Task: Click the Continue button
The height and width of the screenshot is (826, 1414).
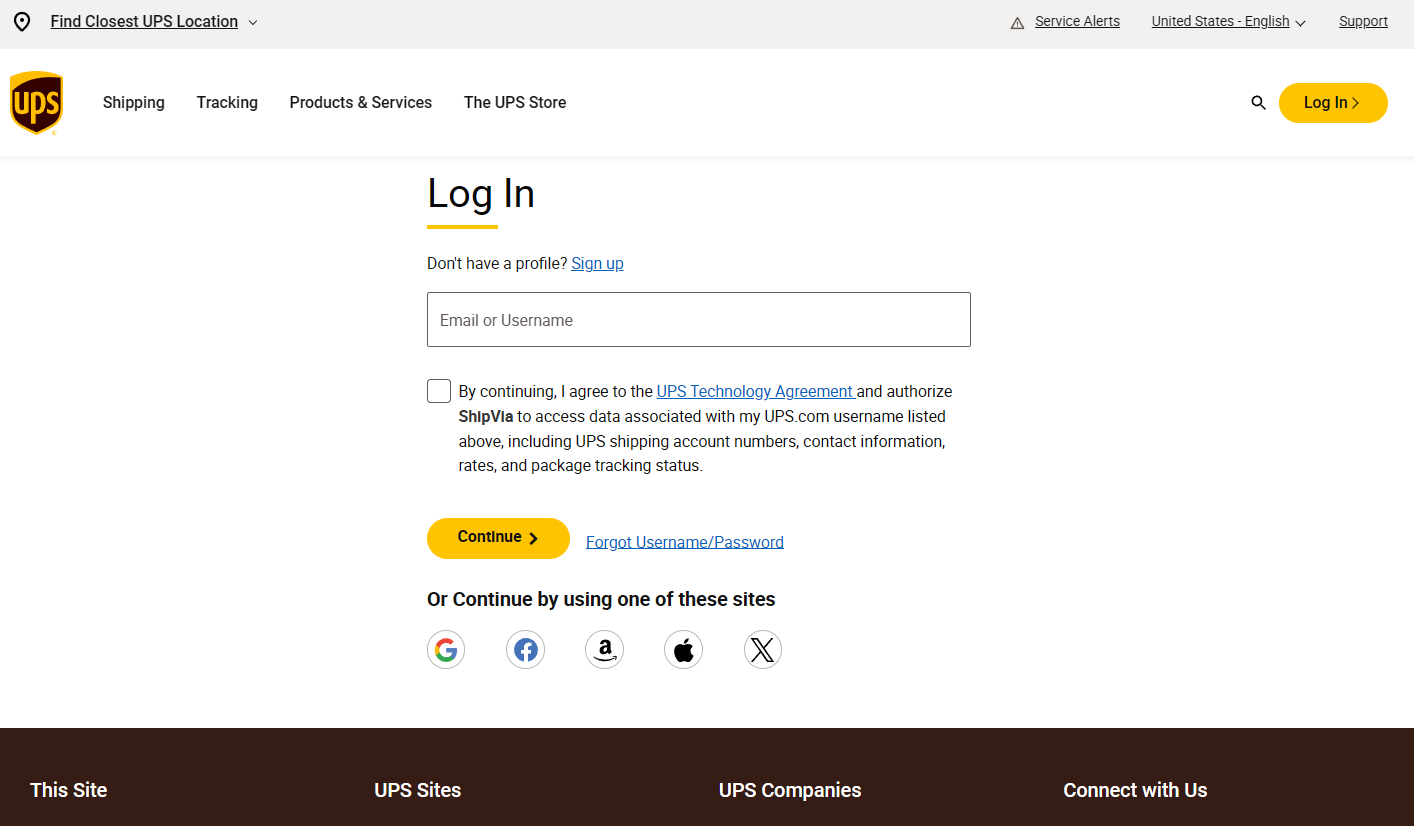Action: point(498,538)
